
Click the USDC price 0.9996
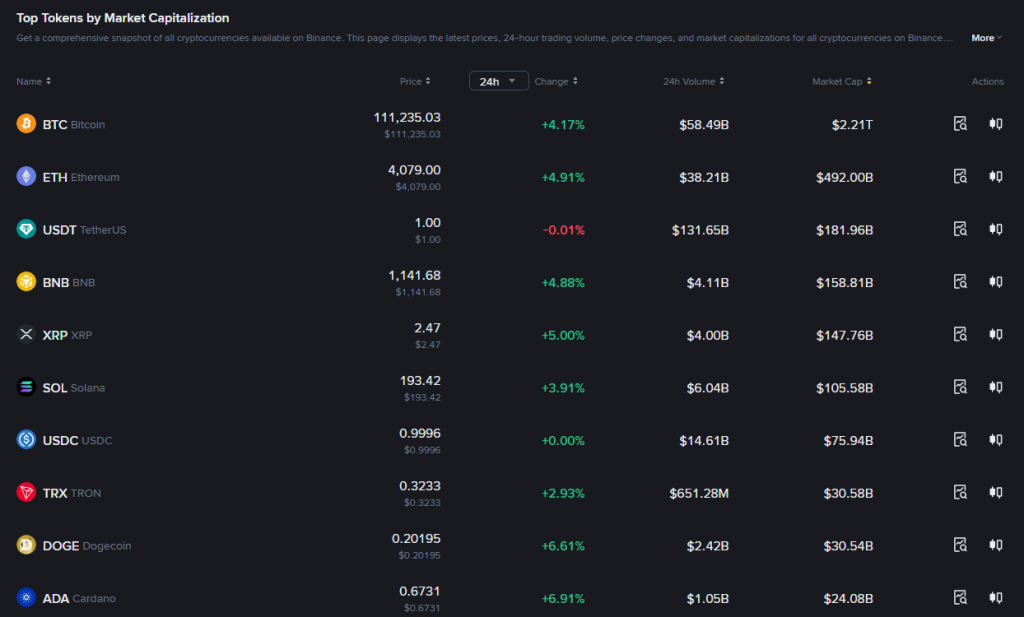420,434
